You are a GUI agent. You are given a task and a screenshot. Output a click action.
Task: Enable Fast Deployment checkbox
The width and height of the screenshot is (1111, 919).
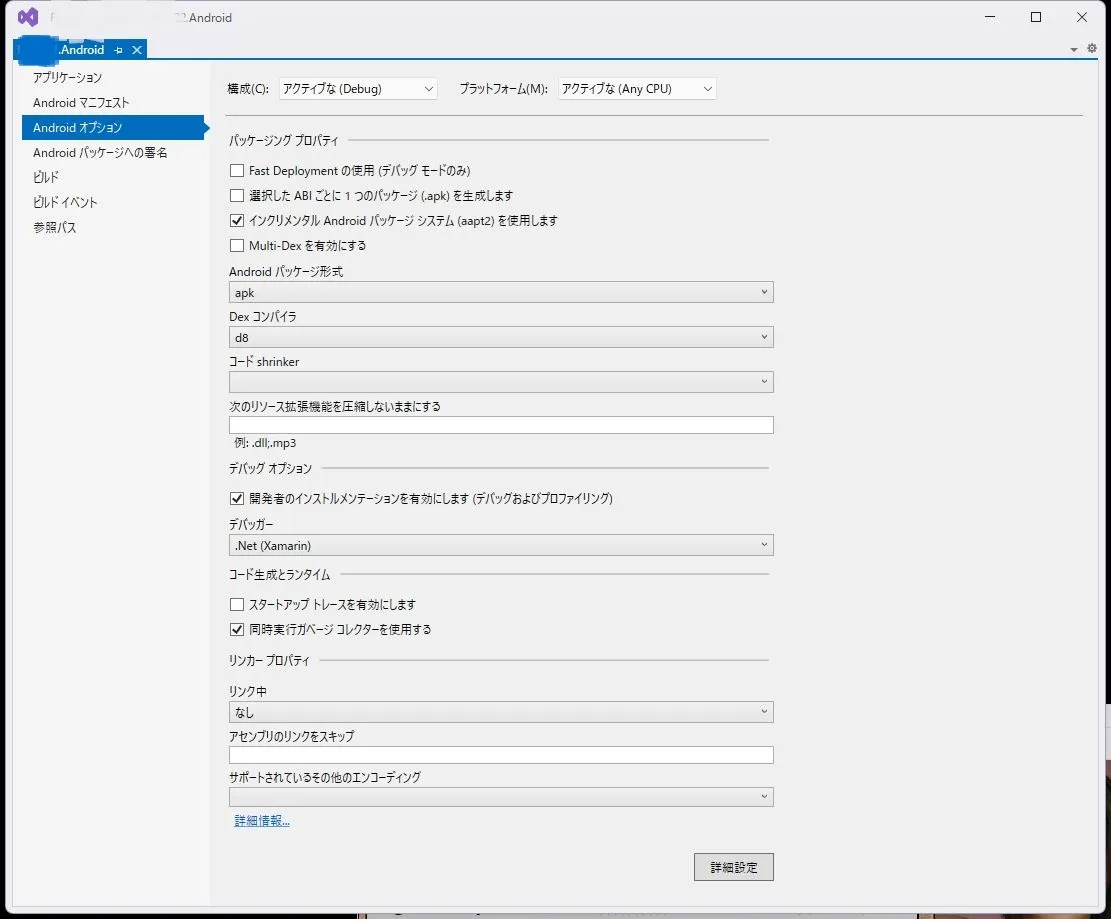[237, 171]
